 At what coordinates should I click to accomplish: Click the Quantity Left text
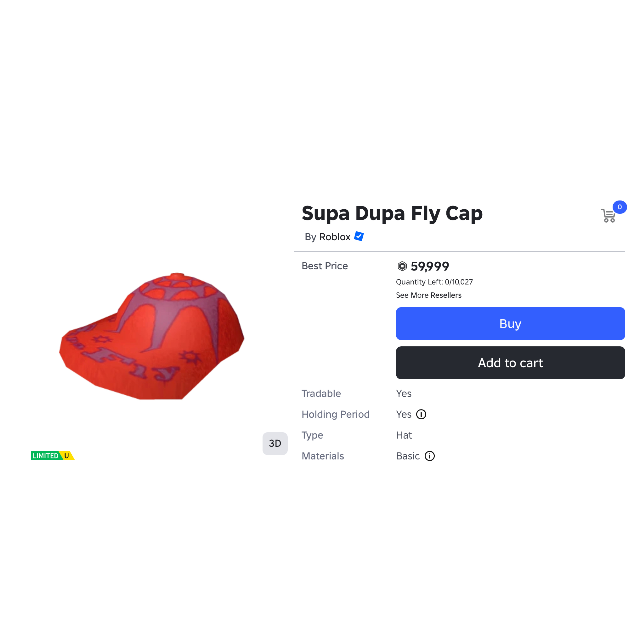point(434,282)
